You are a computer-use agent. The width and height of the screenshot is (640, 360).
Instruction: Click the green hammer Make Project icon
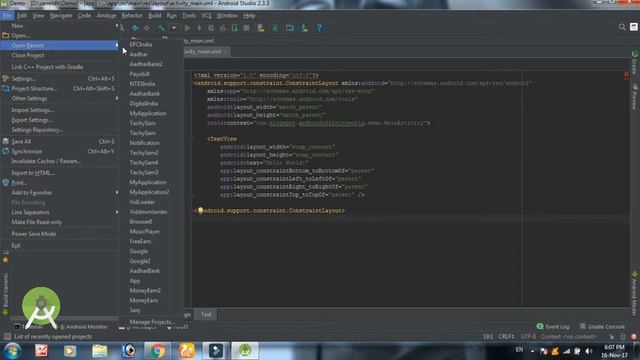[x=161, y=28]
